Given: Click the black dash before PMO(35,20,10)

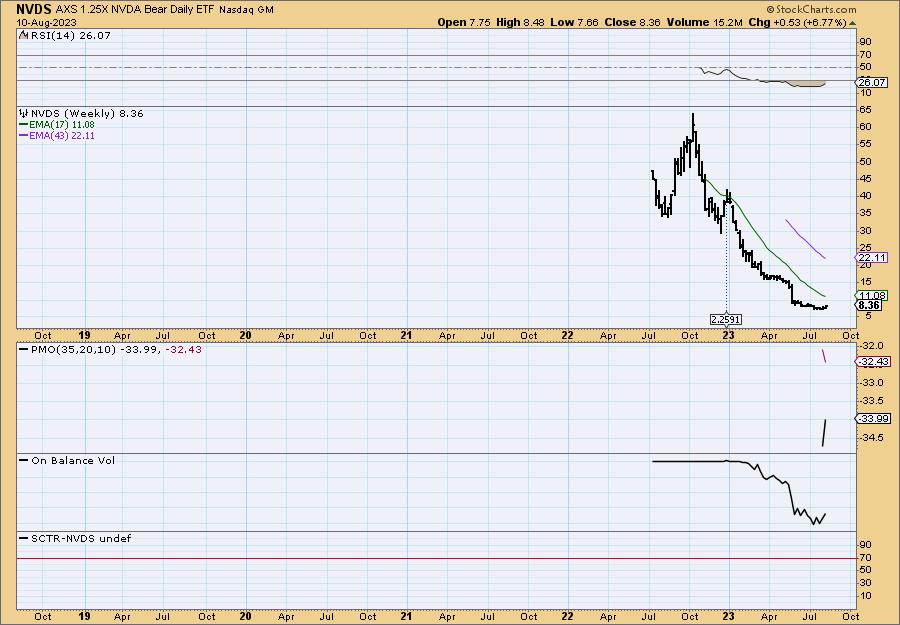Looking at the screenshot, I should (x=24, y=349).
